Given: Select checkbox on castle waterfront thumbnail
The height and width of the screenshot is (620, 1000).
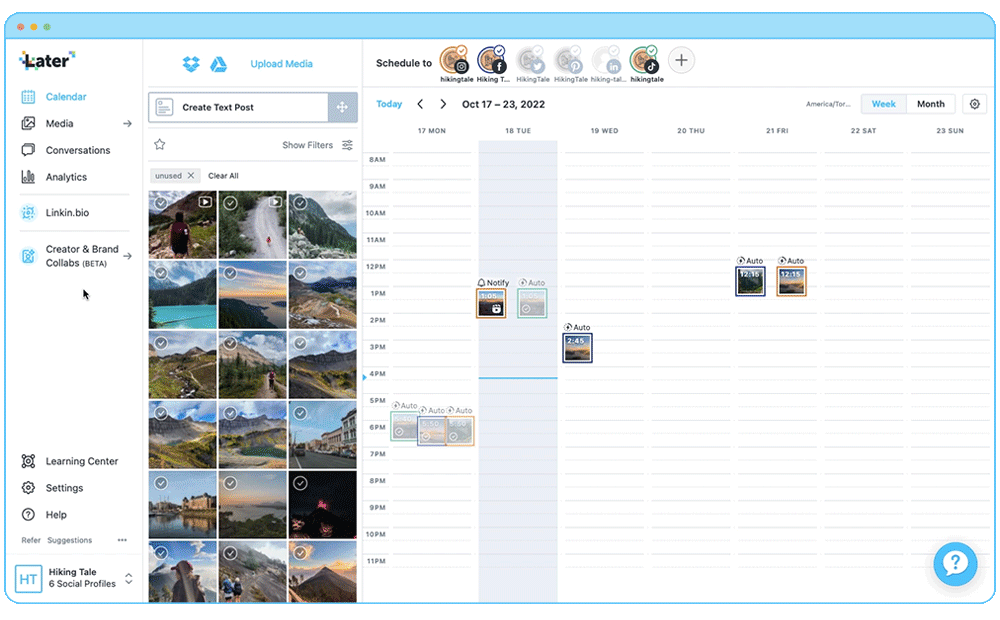Looking at the screenshot, I should click(x=161, y=483).
